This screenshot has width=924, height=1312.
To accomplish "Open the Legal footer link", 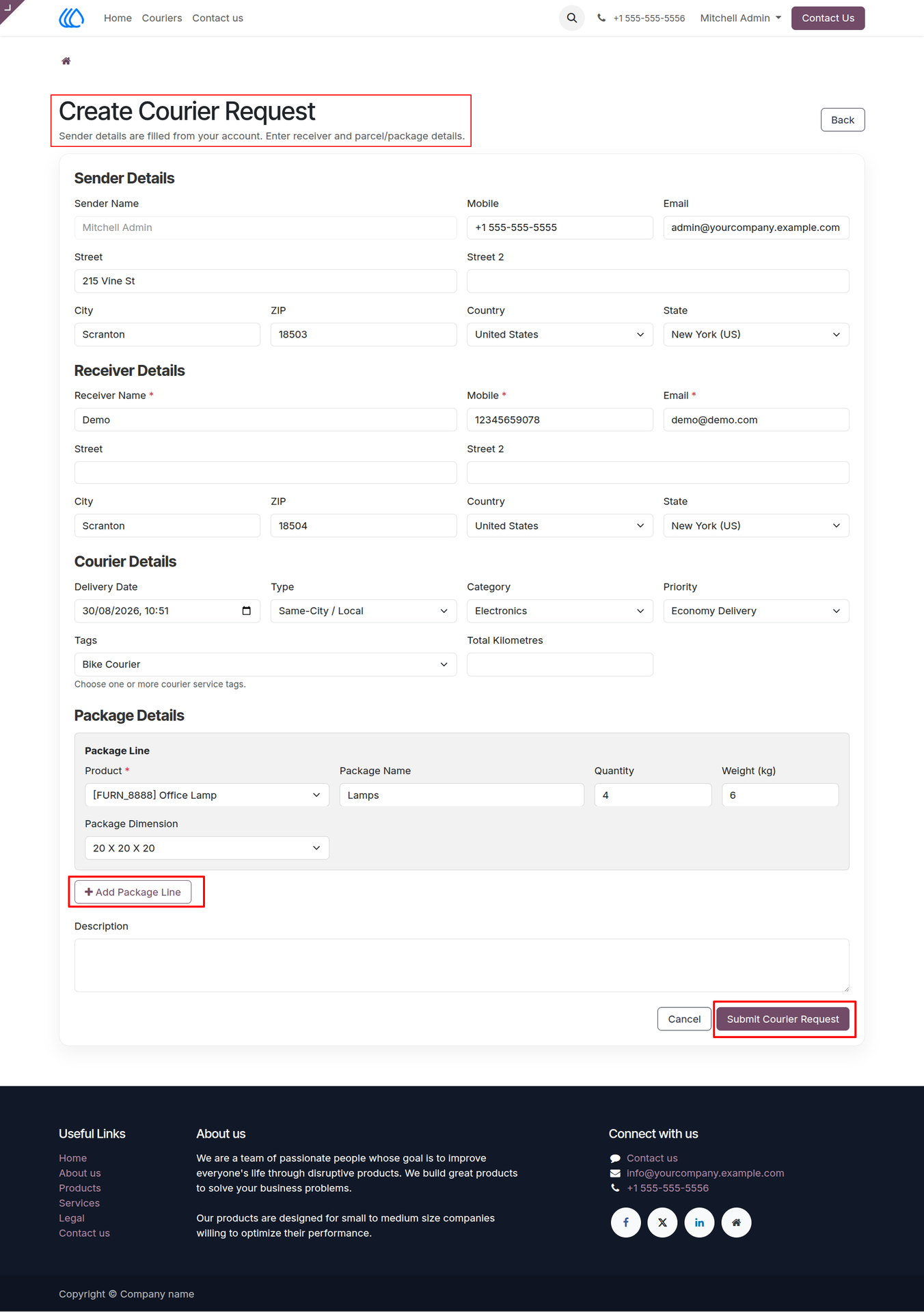I will tap(72, 1218).
